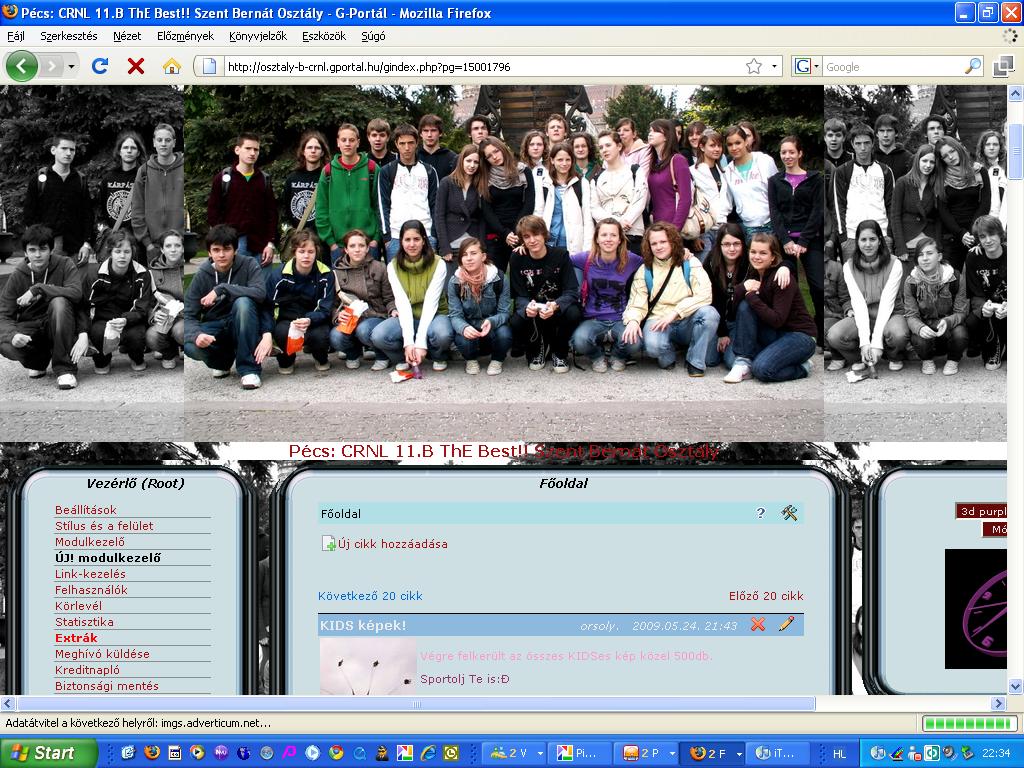The width and height of the screenshot is (1024, 768).
Task: Go to 'Következő 20 cikk'
Action: pyautogui.click(x=370, y=596)
